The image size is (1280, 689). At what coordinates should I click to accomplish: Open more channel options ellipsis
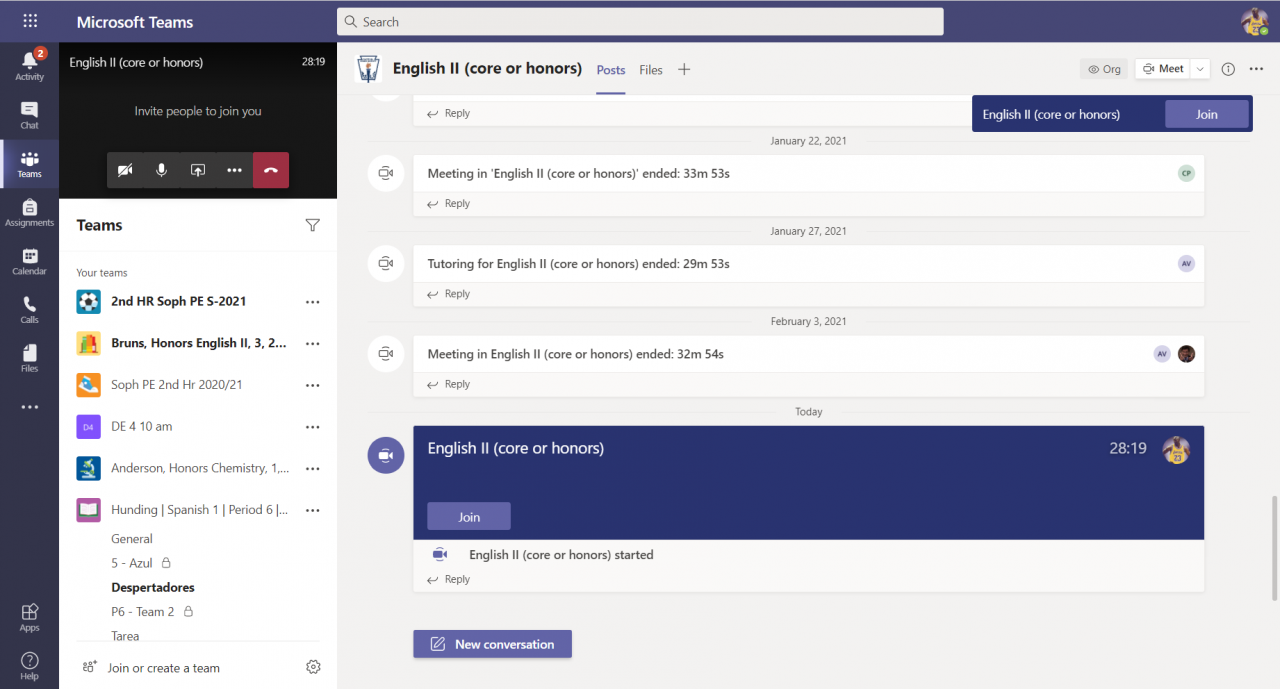tap(1256, 69)
